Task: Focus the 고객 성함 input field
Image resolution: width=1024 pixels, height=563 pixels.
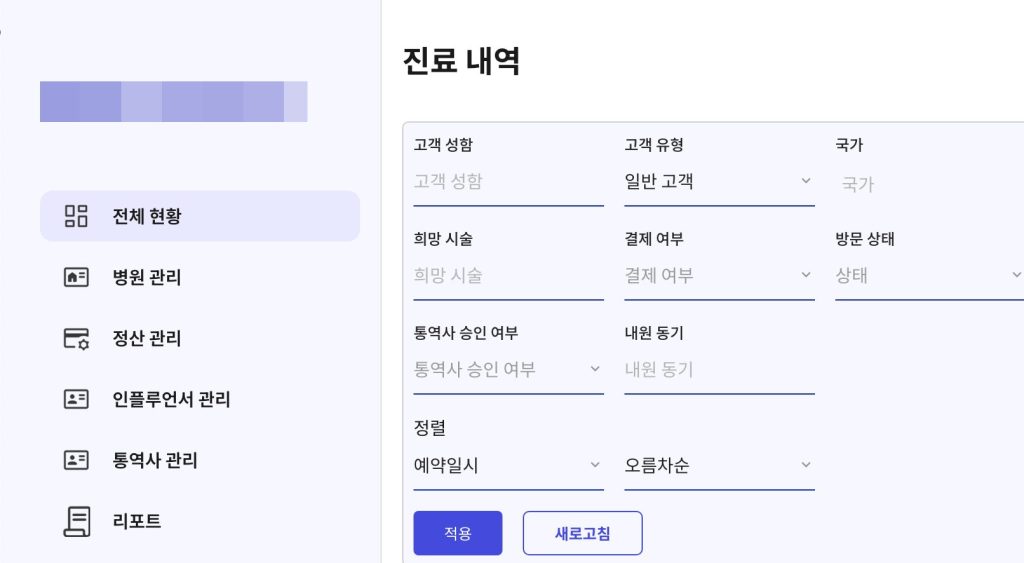Action: click(x=508, y=182)
